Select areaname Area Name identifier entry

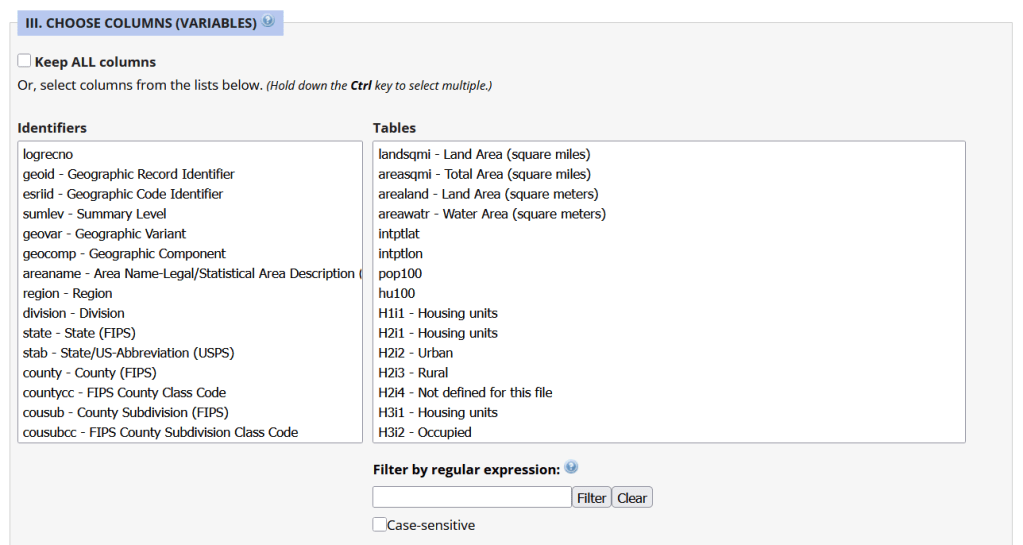point(188,273)
